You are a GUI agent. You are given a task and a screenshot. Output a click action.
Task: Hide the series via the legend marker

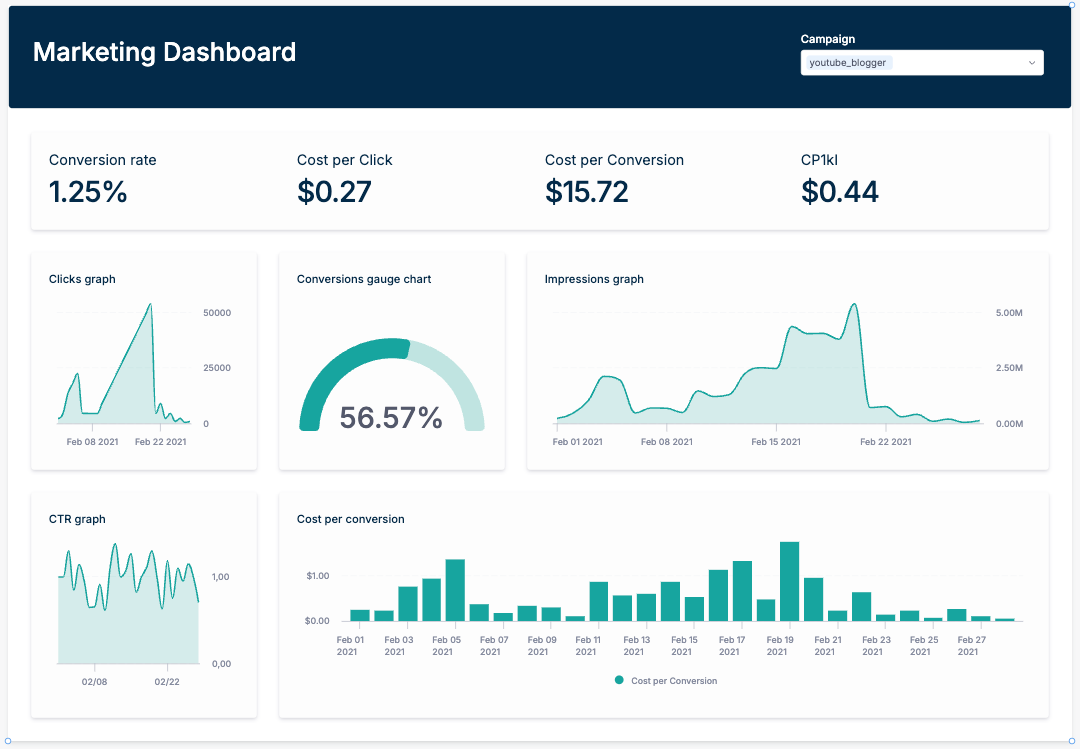(x=621, y=680)
